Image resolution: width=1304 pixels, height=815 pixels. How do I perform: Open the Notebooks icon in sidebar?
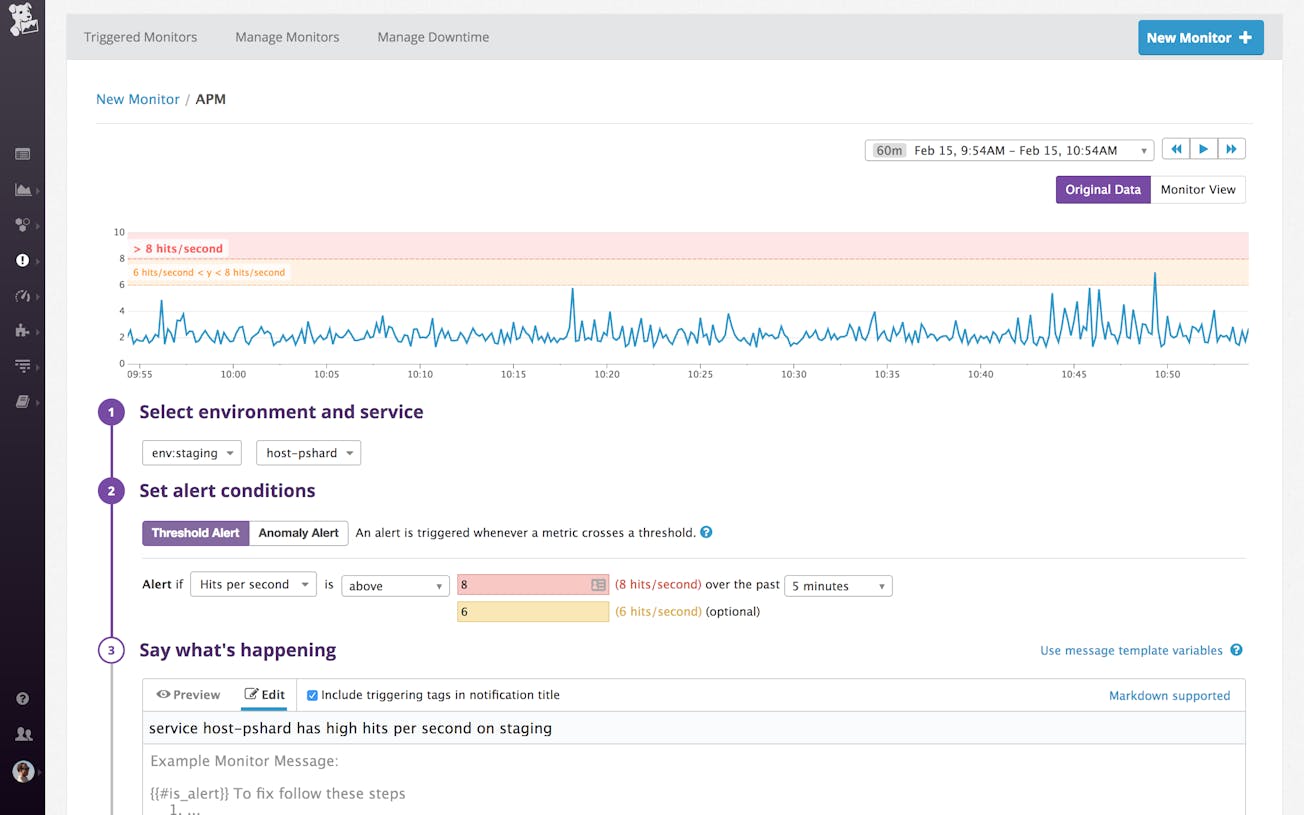(x=22, y=400)
